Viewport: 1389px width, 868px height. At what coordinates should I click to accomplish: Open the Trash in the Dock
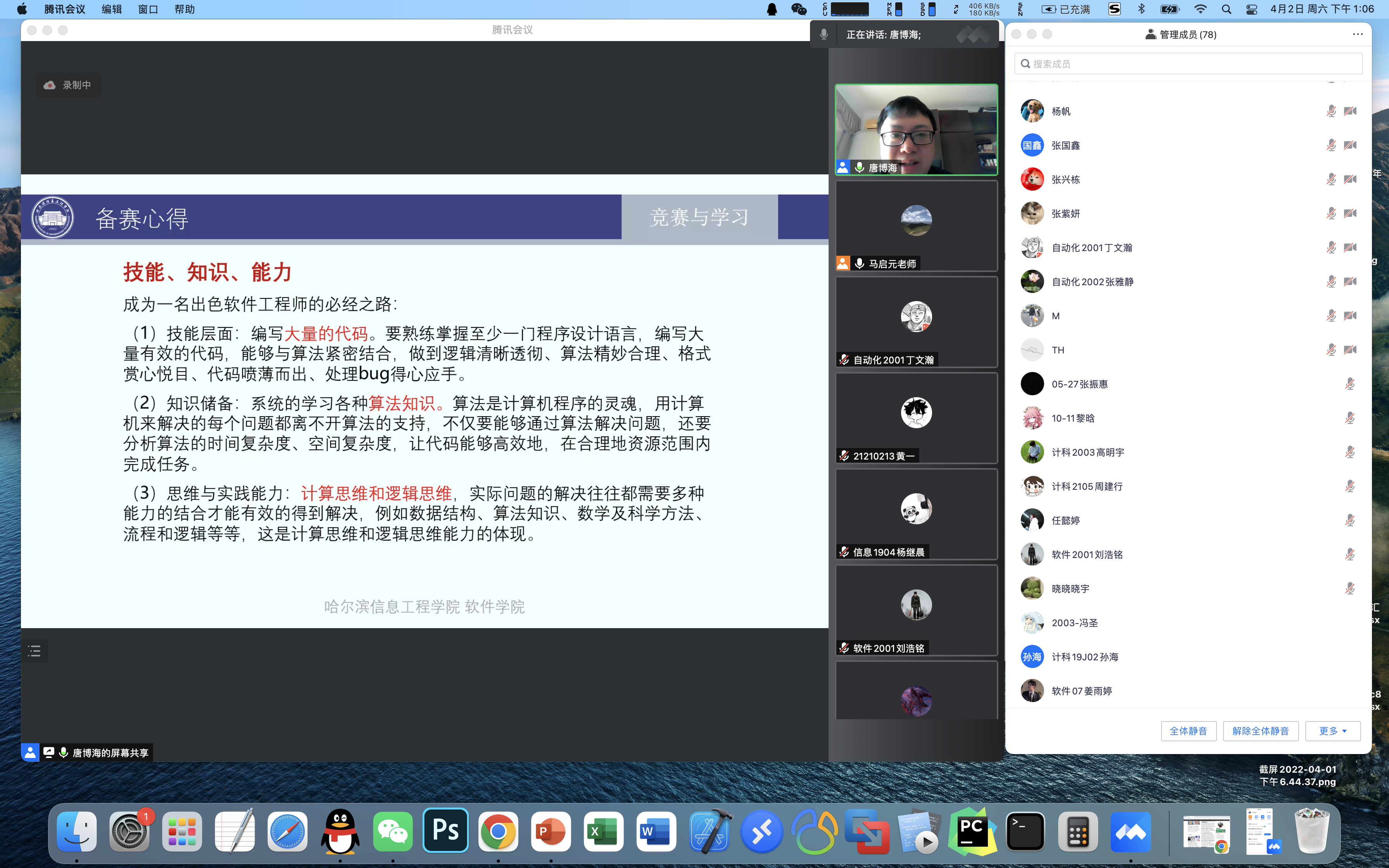coord(1312,831)
